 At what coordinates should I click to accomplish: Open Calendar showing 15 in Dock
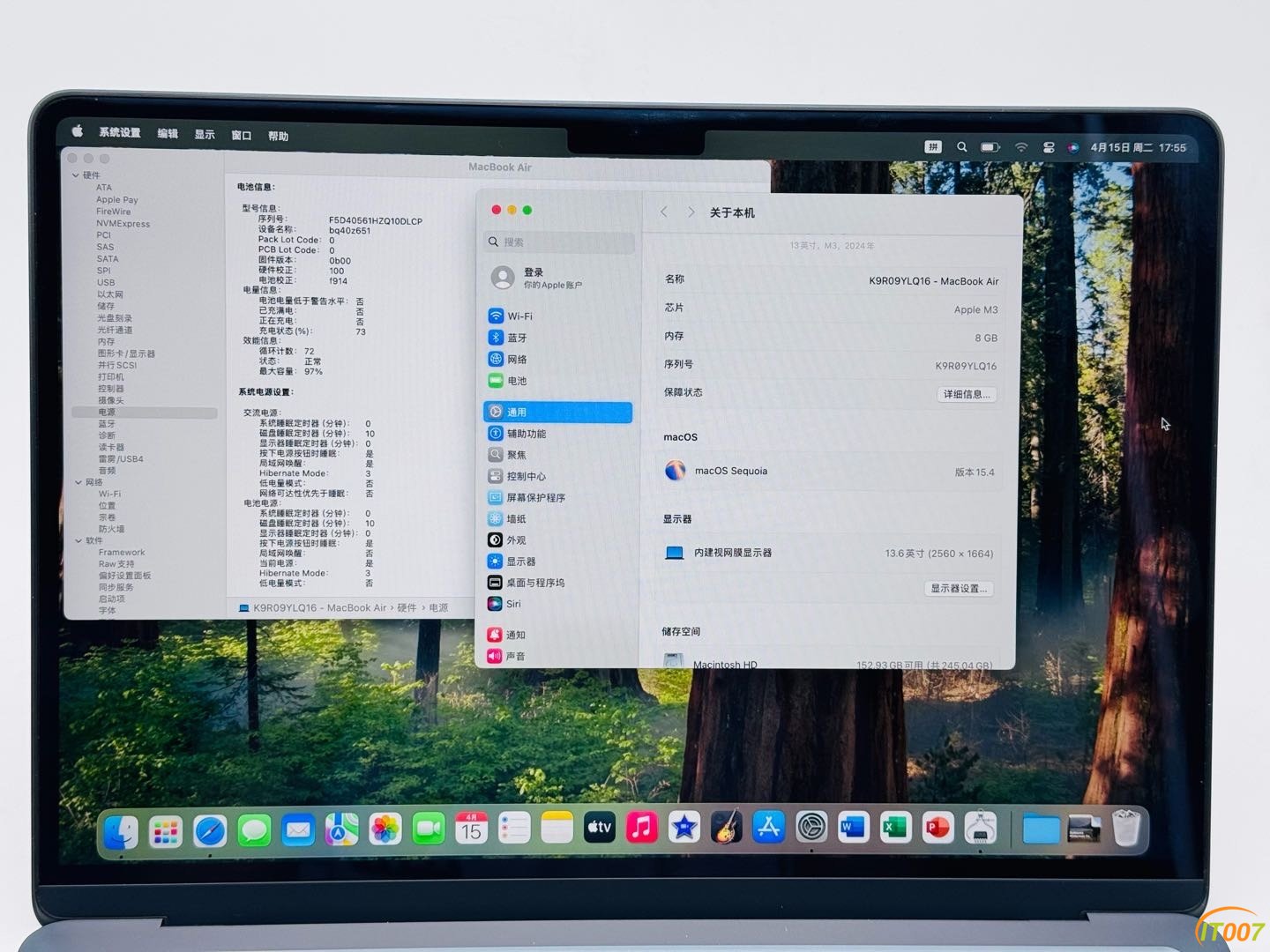[472, 829]
